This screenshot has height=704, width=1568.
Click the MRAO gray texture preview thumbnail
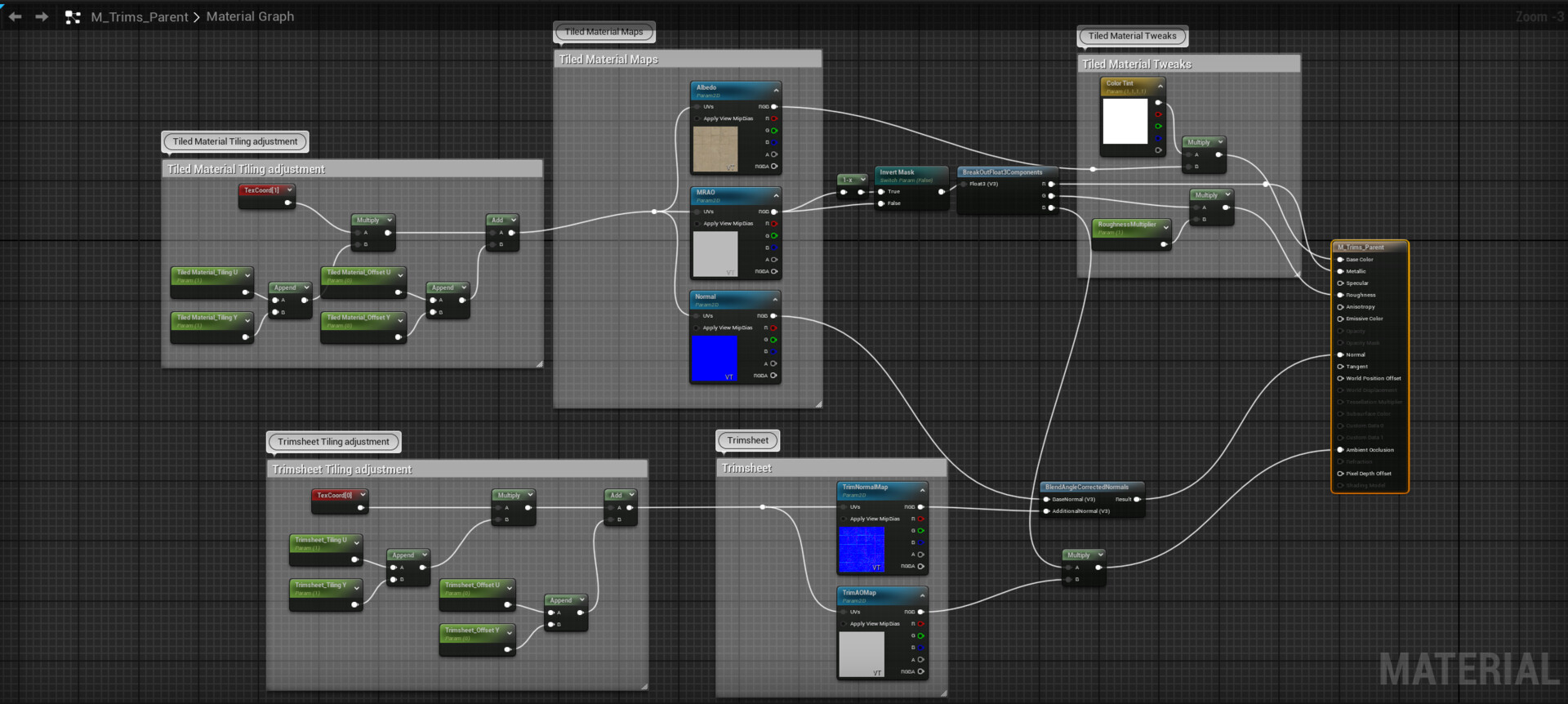click(x=715, y=254)
